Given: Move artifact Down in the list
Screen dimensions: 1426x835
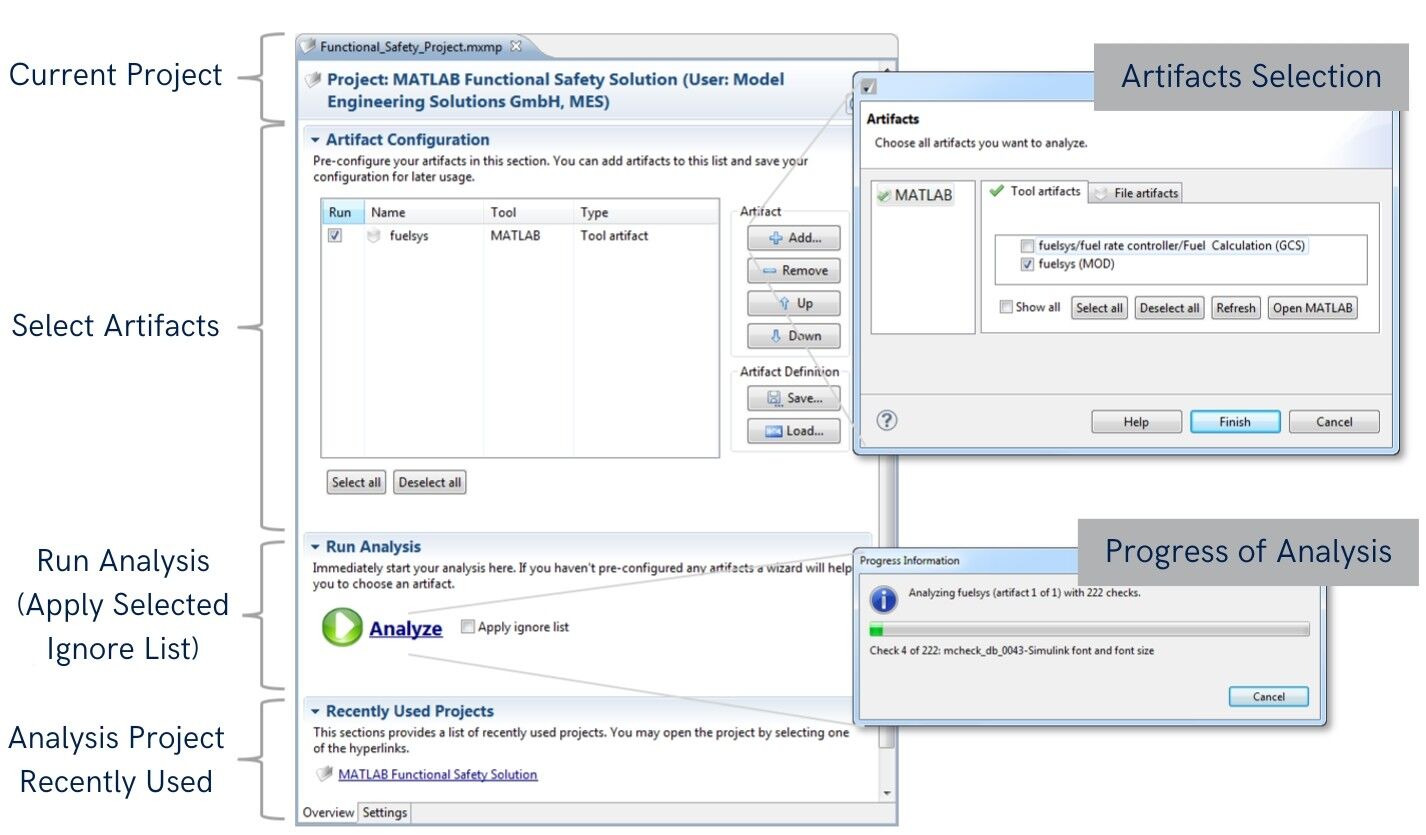Looking at the screenshot, I should click(793, 336).
